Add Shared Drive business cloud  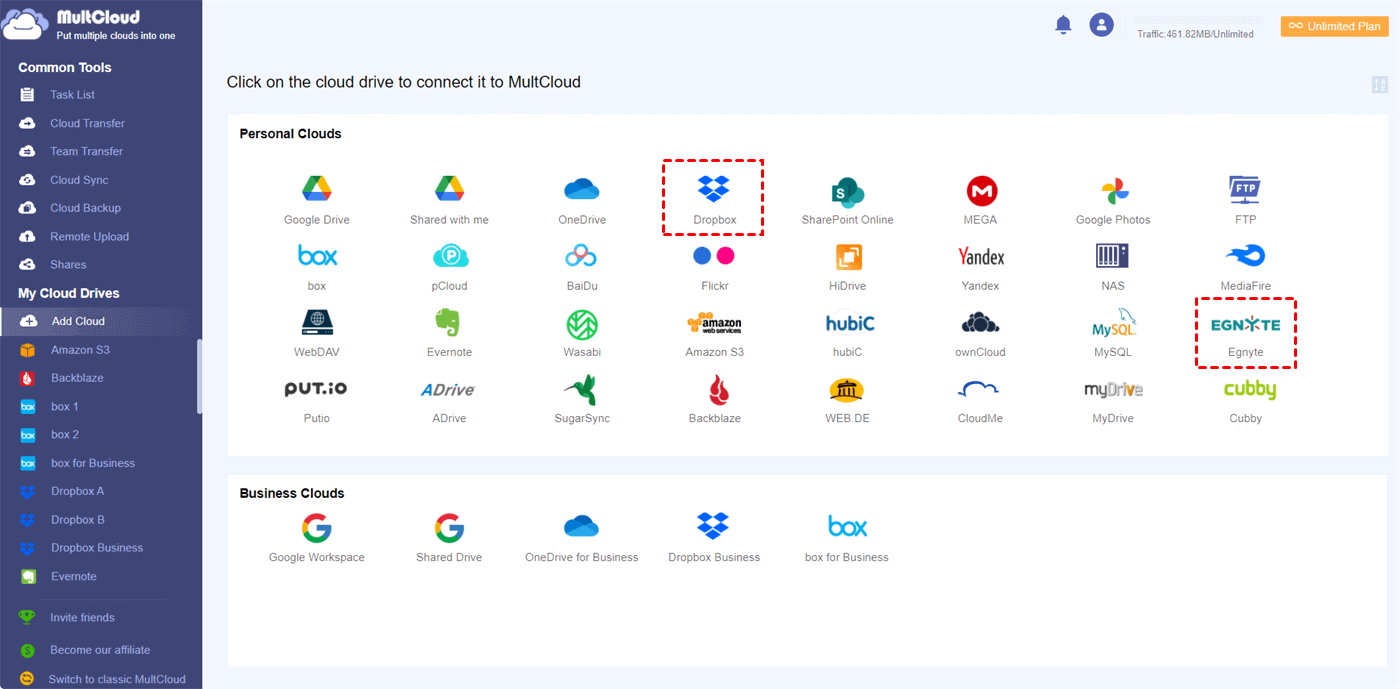pos(449,538)
